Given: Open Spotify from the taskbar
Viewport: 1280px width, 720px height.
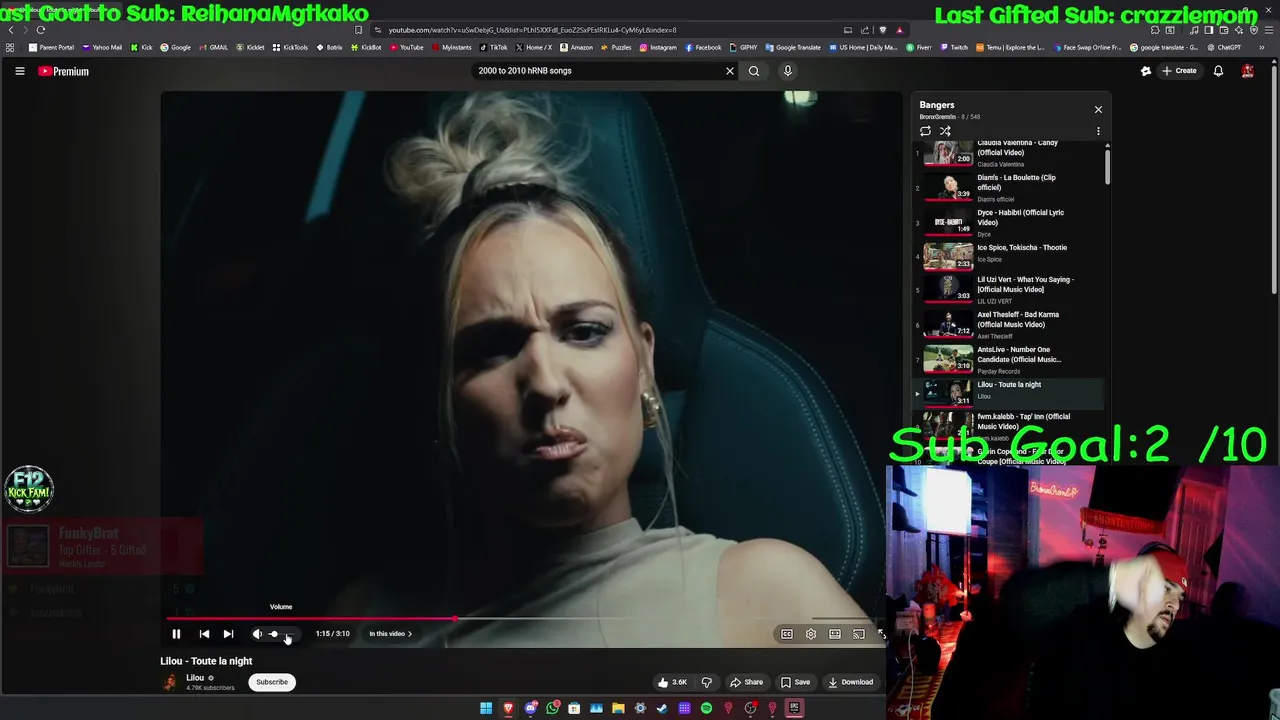Looking at the screenshot, I should pyautogui.click(x=706, y=708).
